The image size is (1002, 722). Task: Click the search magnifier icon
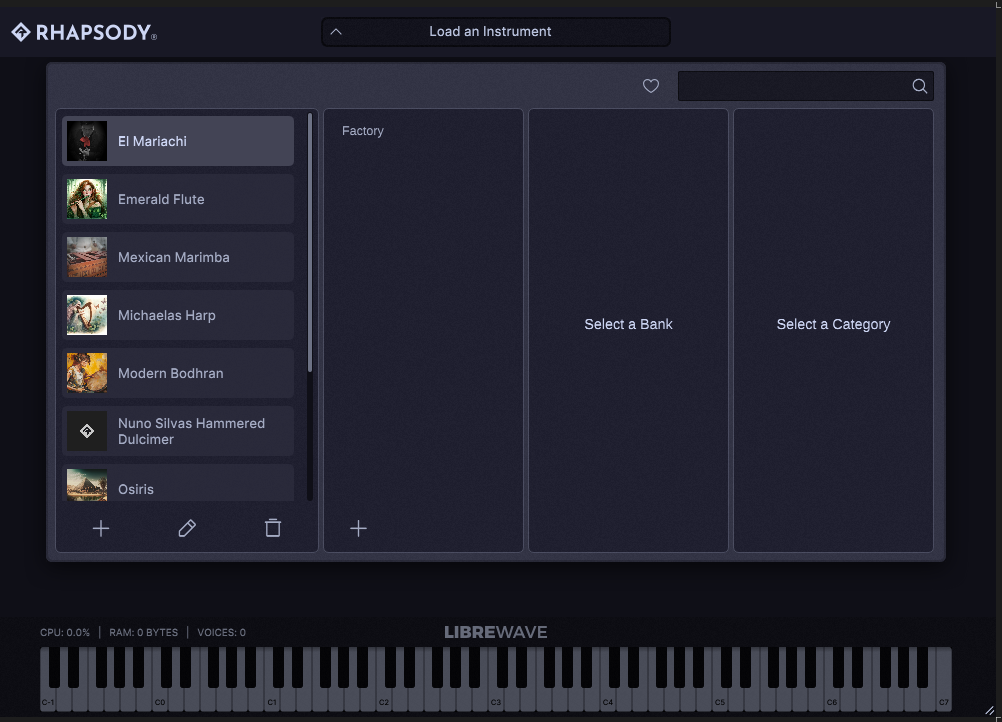(x=919, y=86)
